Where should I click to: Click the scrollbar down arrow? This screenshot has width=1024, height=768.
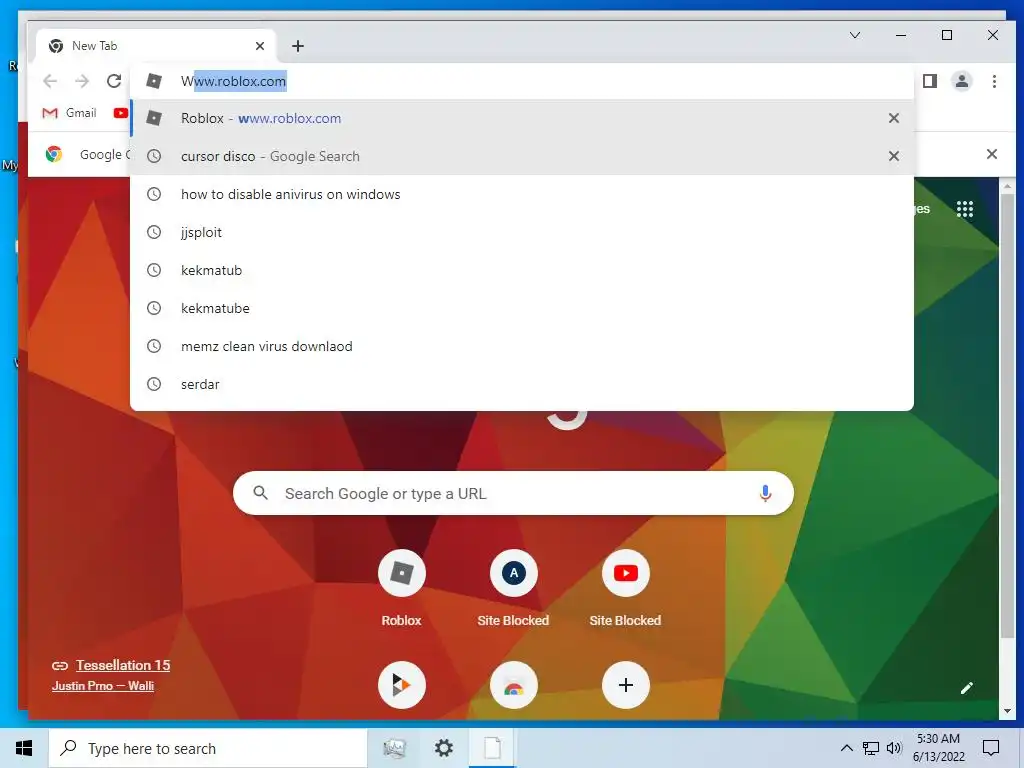[x=1007, y=711]
